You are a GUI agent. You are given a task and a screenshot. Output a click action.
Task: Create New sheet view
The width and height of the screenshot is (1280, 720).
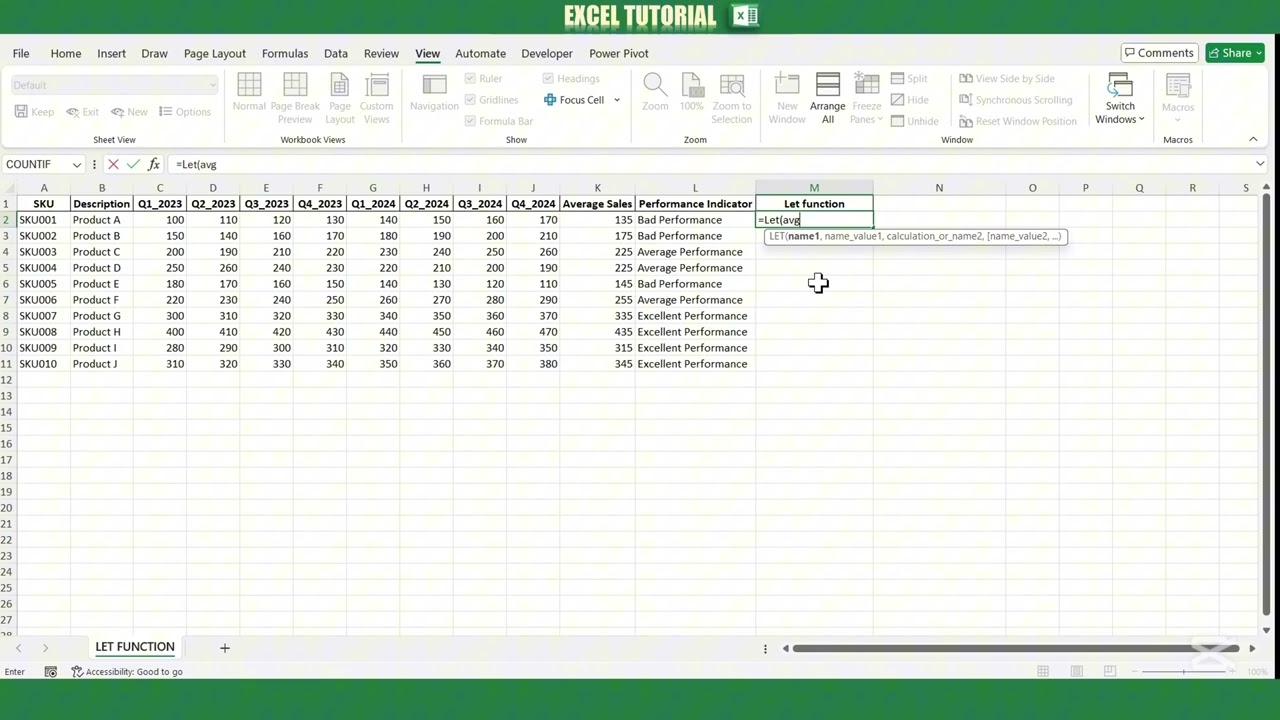(129, 112)
